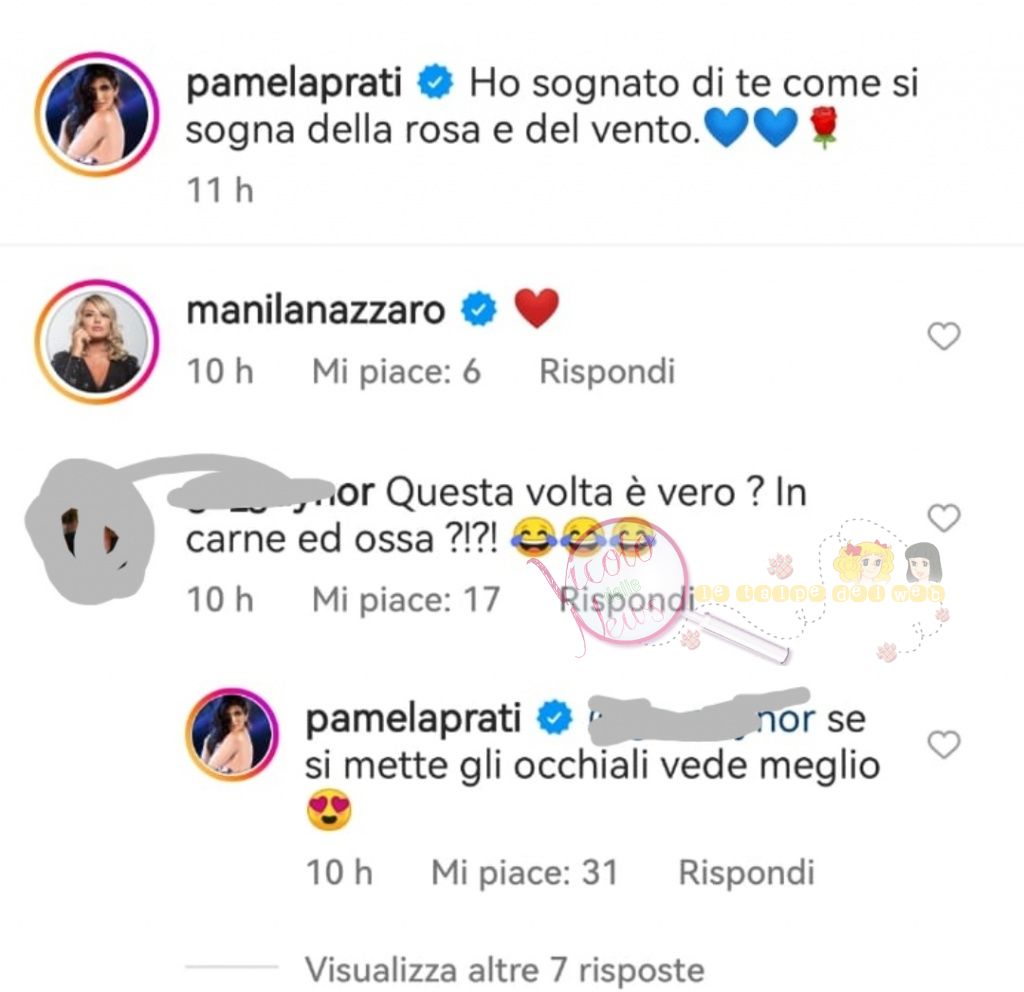This screenshot has height=992, width=1024.
Task: Reply to pamelaprati's occhiali comment
Action: 746,872
